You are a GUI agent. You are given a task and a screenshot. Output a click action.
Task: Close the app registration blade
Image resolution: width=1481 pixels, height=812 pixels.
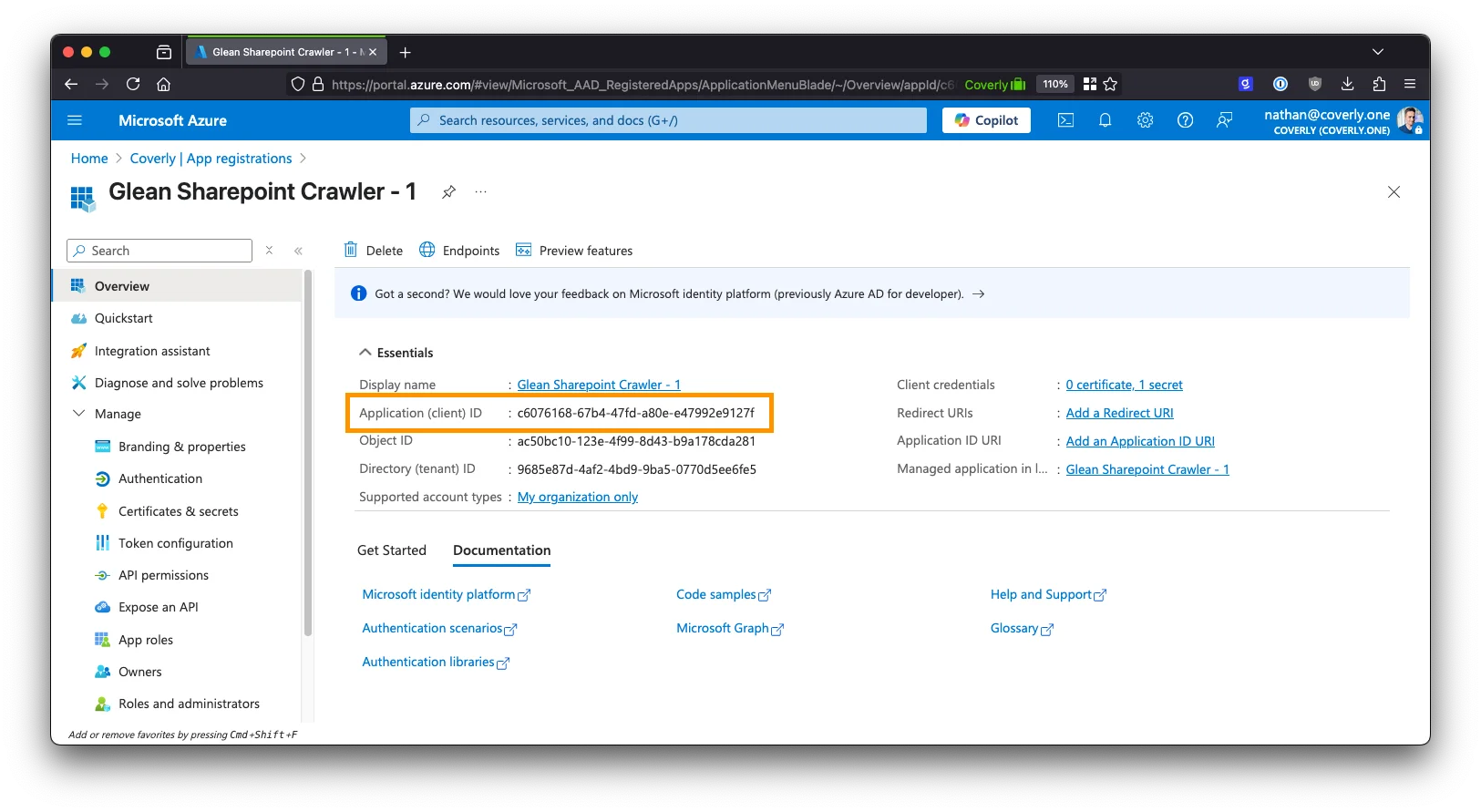(1394, 192)
